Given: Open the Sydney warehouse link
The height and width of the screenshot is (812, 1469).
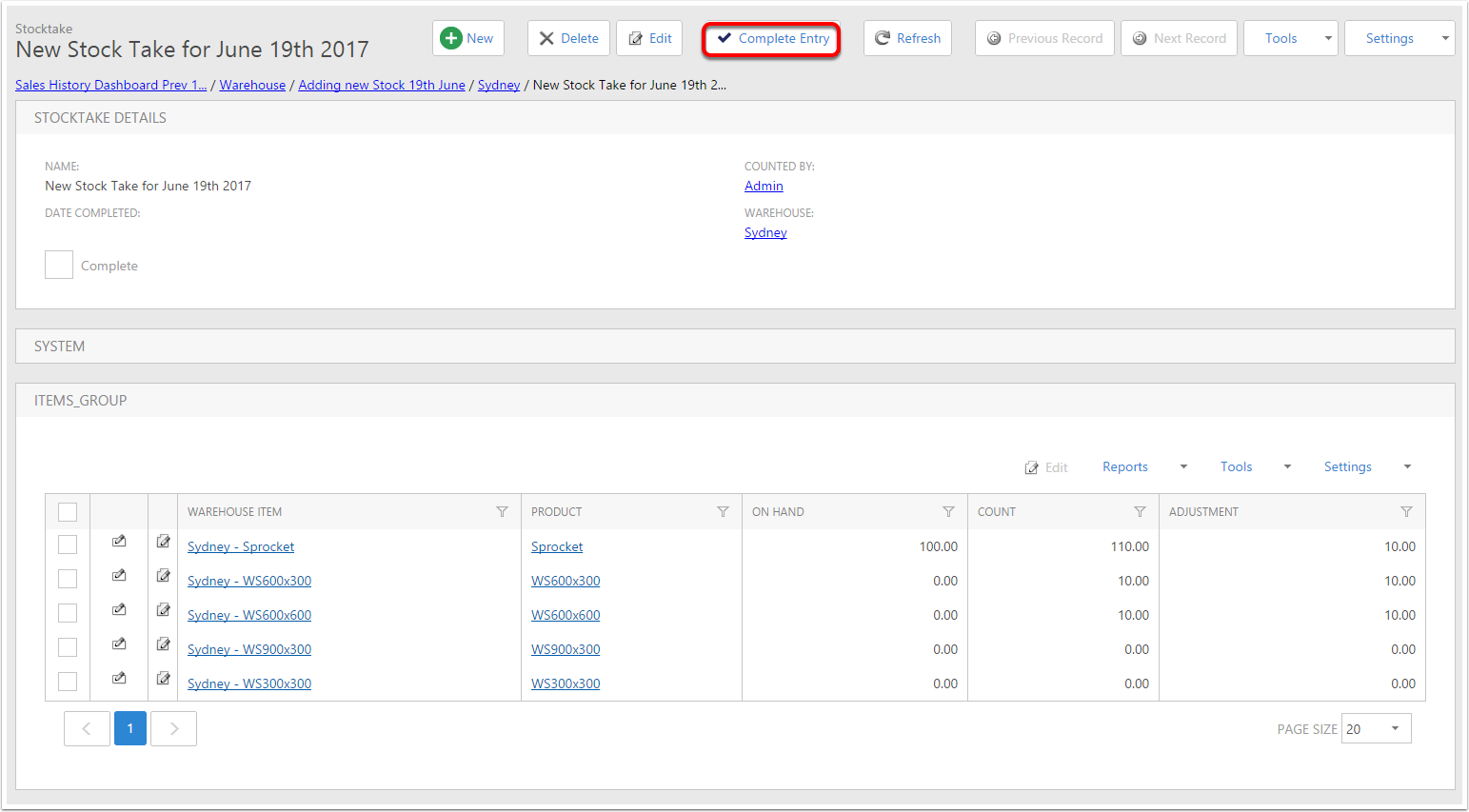Looking at the screenshot, I should (x=765, y=232).
